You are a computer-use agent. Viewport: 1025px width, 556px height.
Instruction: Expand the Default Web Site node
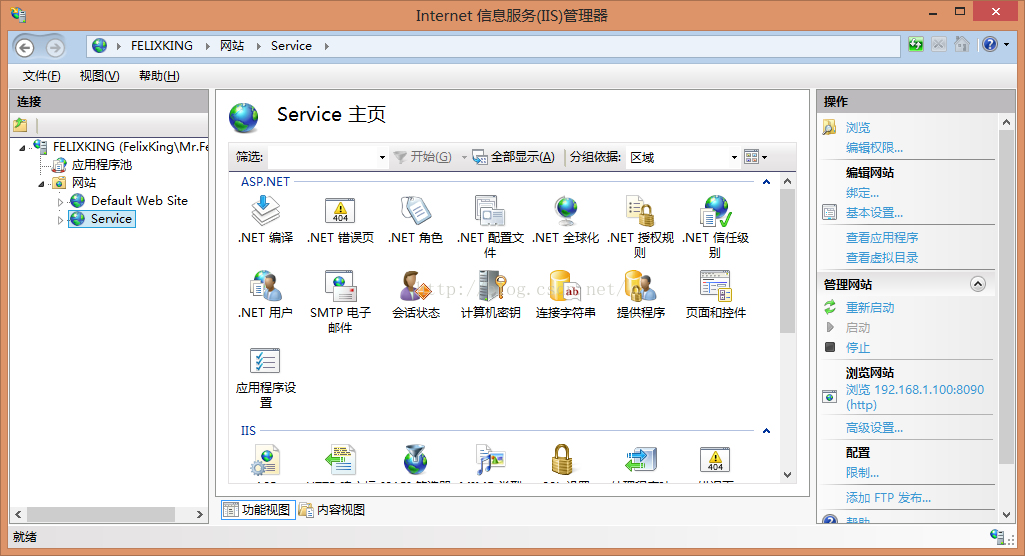(60, 202)
